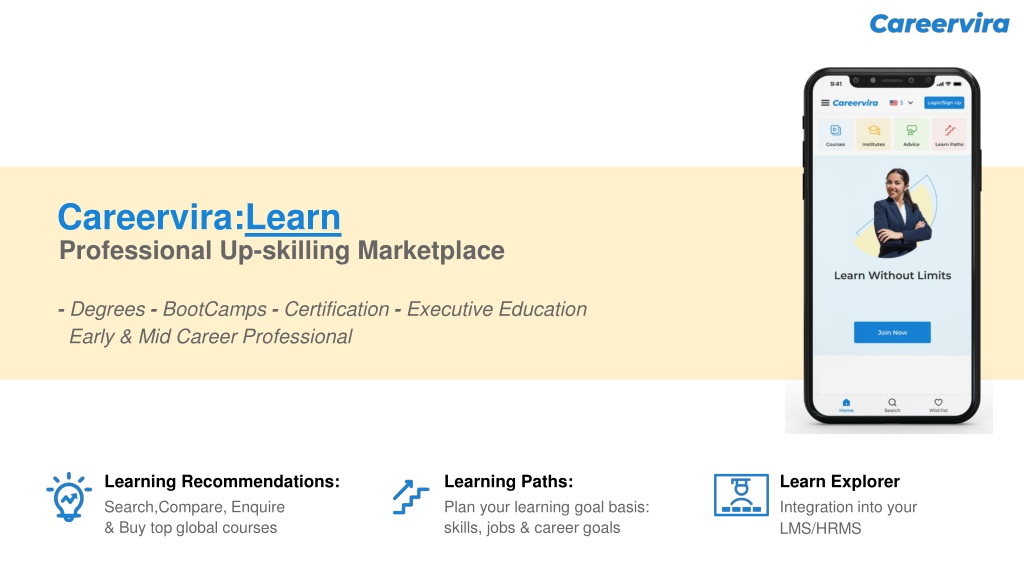The height and width of the screenshot is (576, 1024).
Task: Tap the Advice icon tile
Action: [x=911, y=134]
